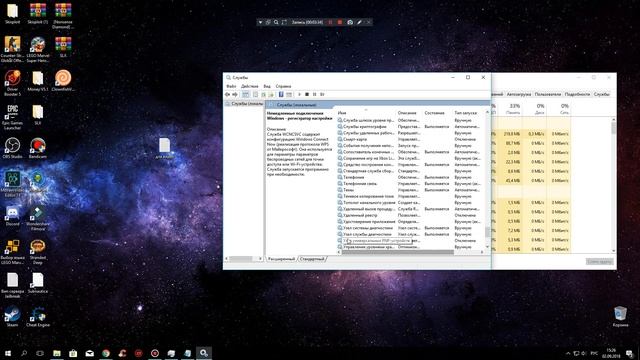Select the Смарт-карта service row

(x=411, y=139)
